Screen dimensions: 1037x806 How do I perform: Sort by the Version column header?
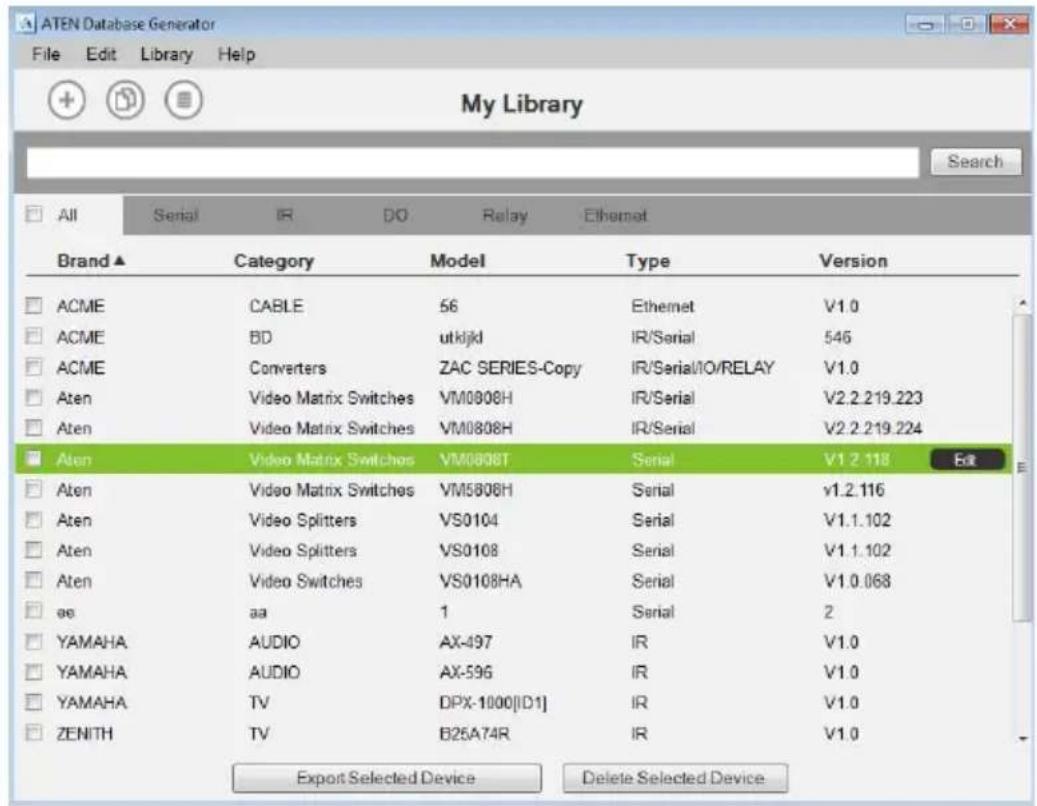click(853, 261)
